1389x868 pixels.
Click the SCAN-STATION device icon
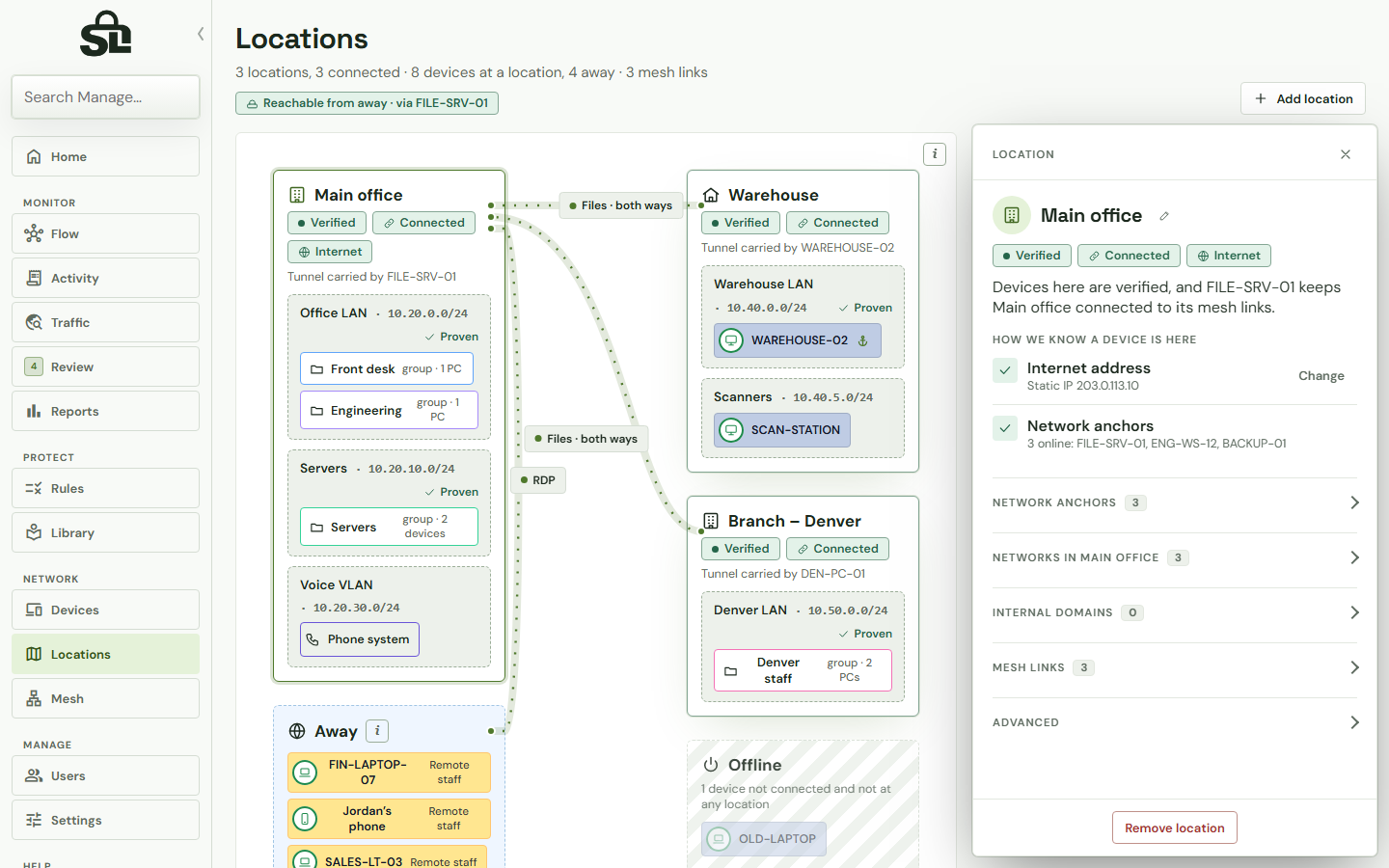(x=731, y=430)
